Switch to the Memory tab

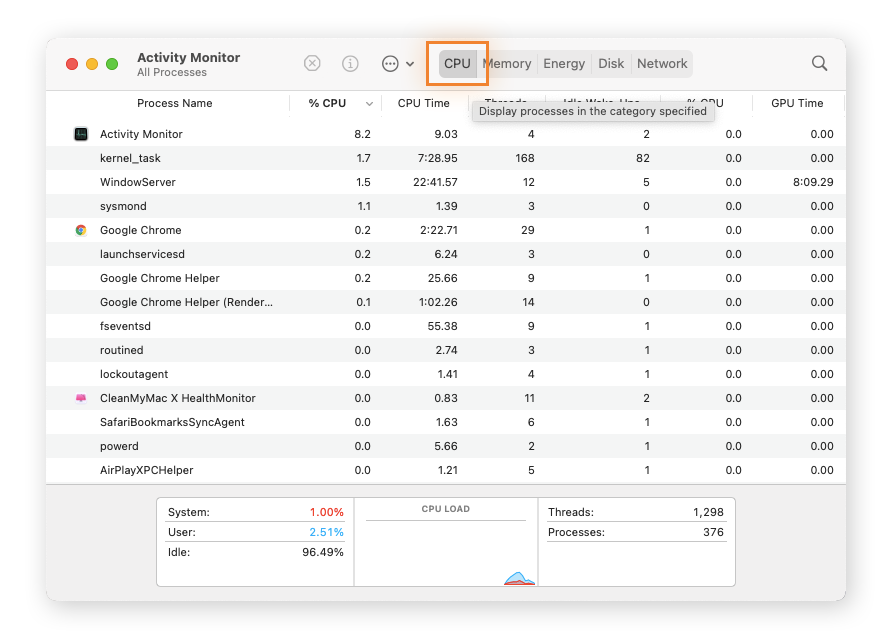pyautogui.click(x=507, y=63)
